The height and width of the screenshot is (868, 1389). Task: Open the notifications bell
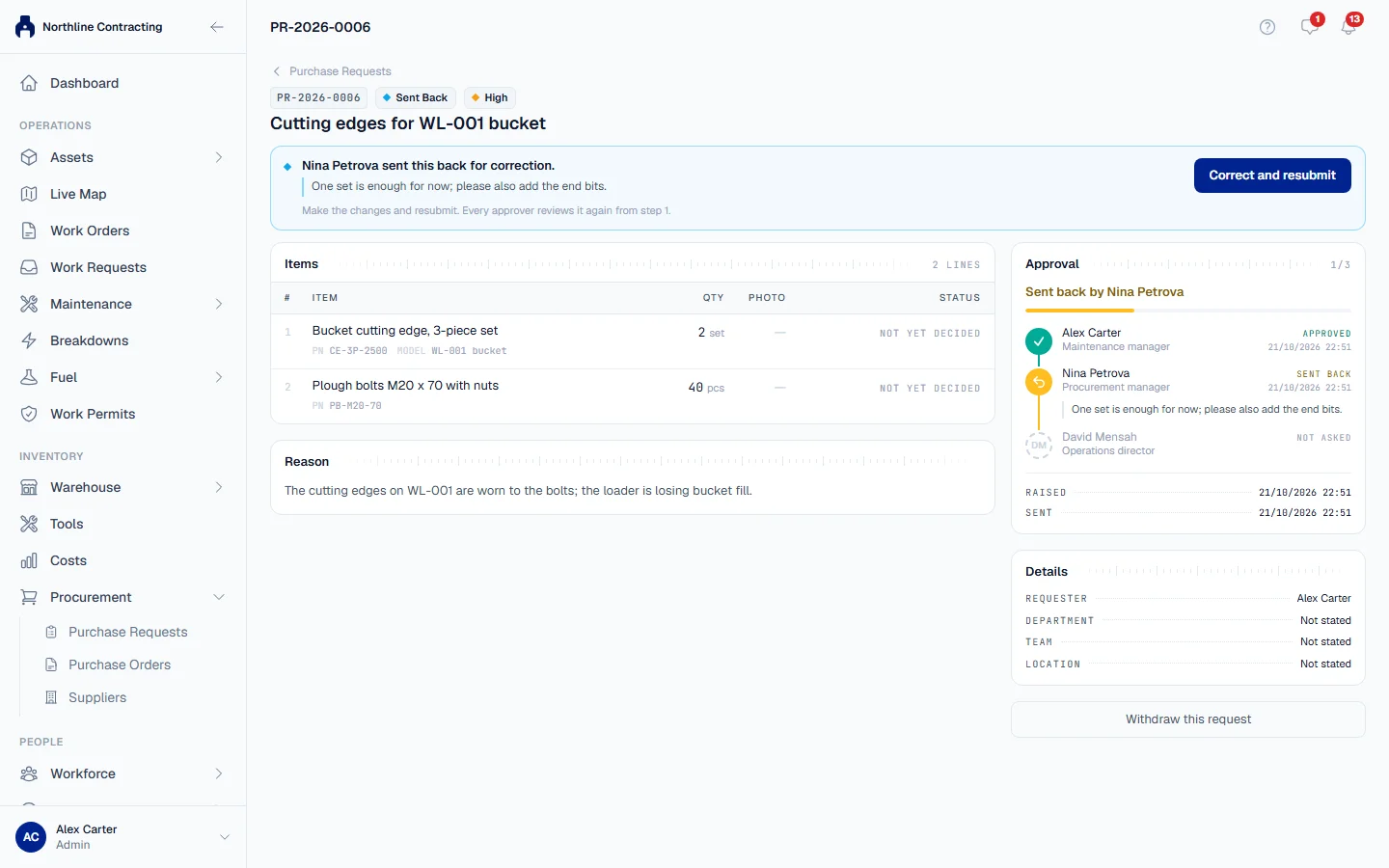tap(1348, 27)
